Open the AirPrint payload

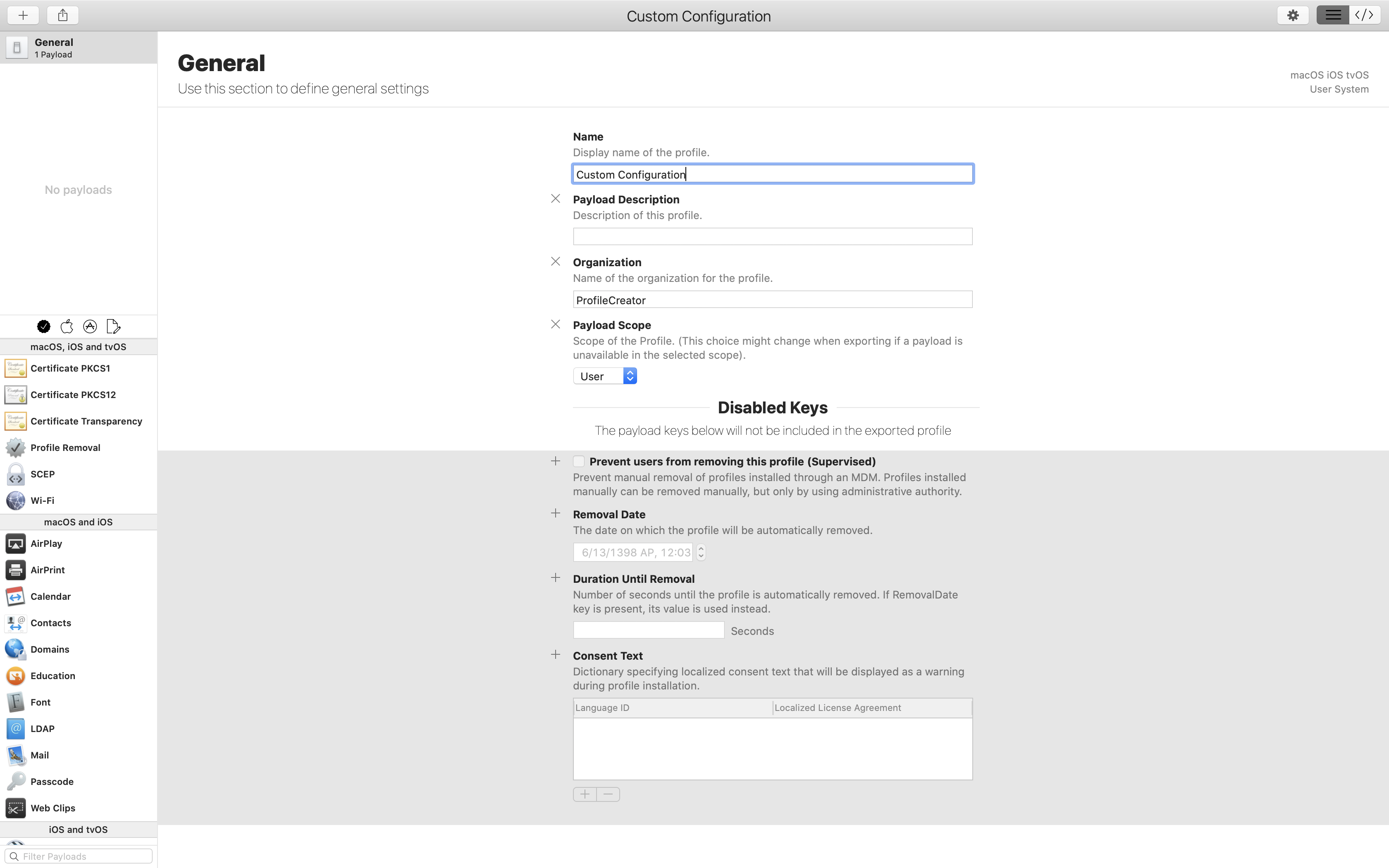click(47, 570)
